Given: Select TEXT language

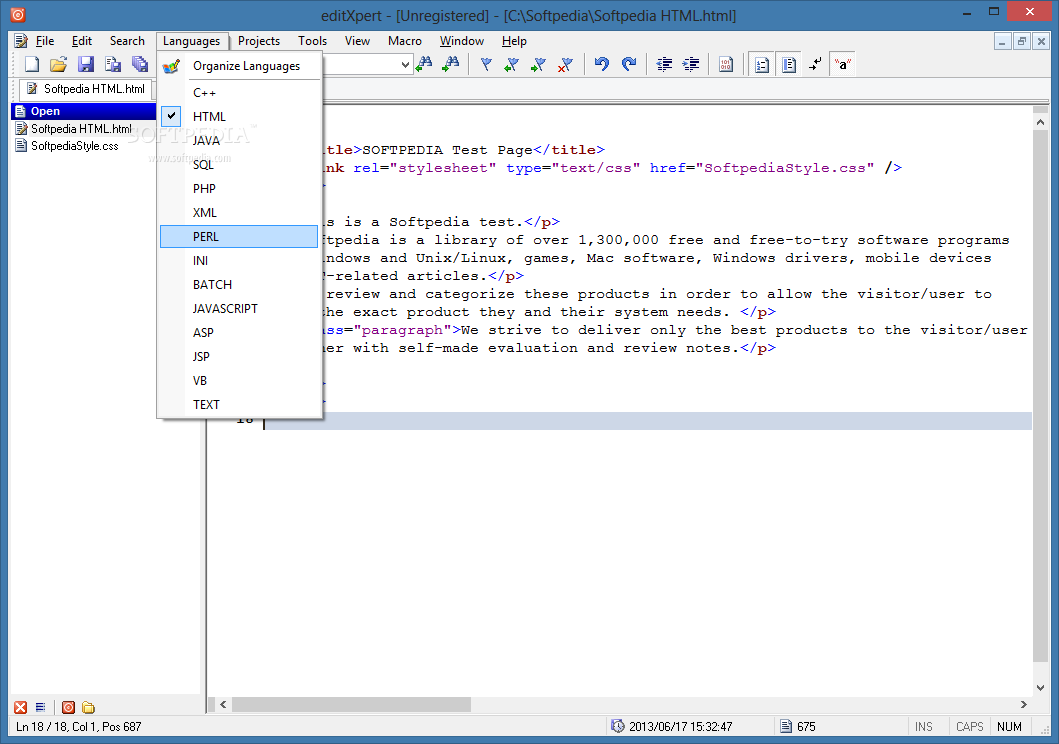Looking at the screenshot, I should tap(239, 404).
